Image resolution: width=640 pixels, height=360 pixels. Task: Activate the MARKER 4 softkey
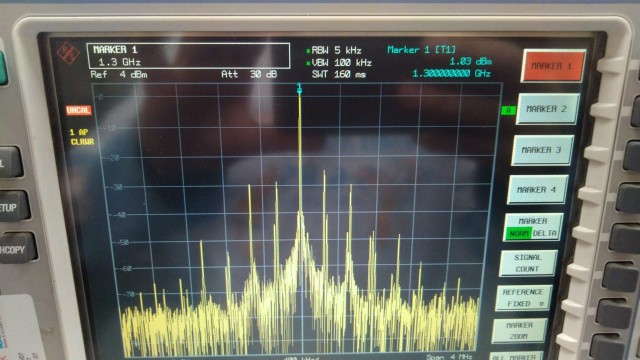pyautogui.click(x=537, y=189)
